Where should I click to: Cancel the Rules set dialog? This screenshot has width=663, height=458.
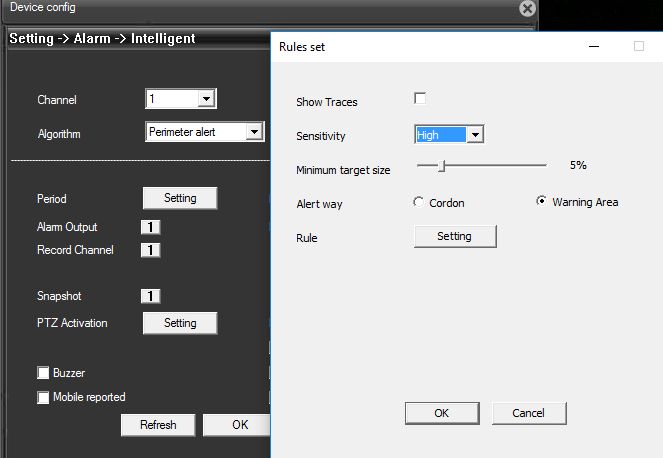point(528,413)
